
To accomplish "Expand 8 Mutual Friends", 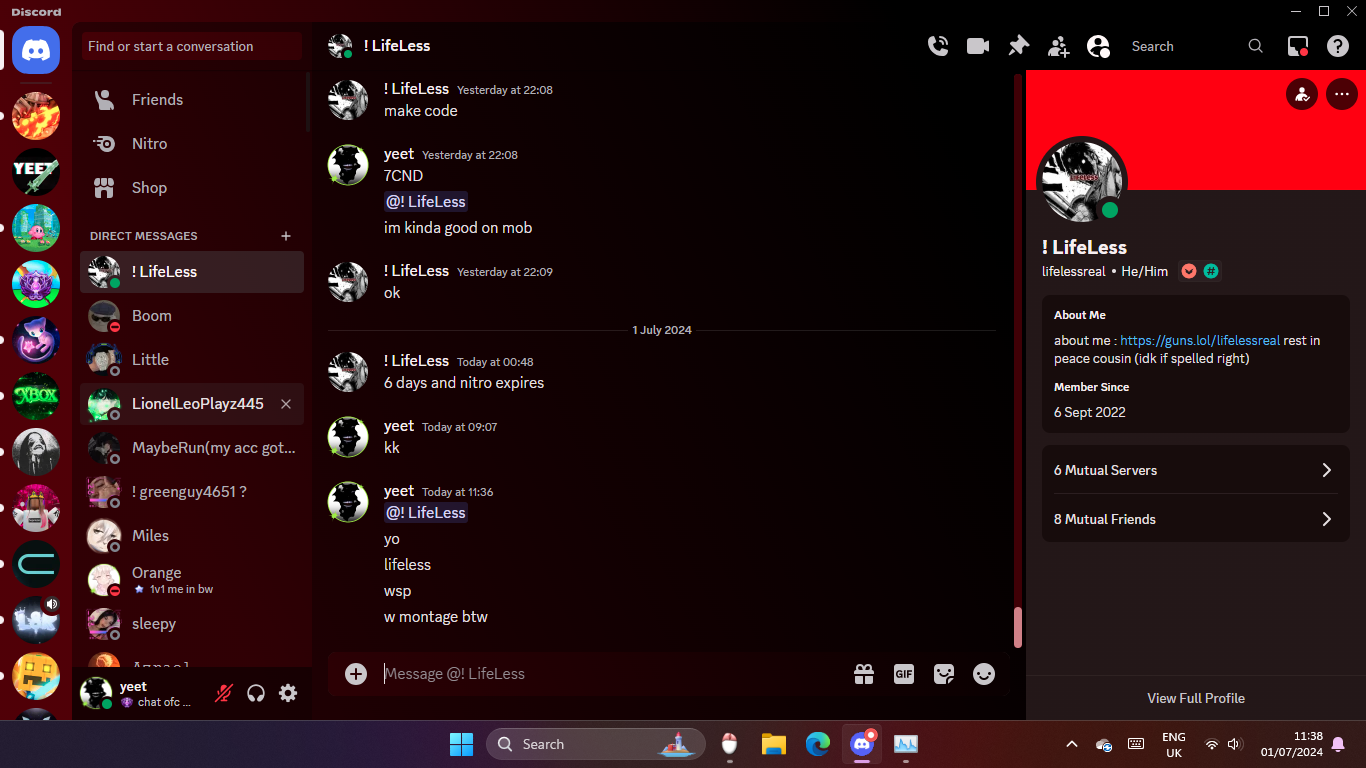I will point(1195,519).
